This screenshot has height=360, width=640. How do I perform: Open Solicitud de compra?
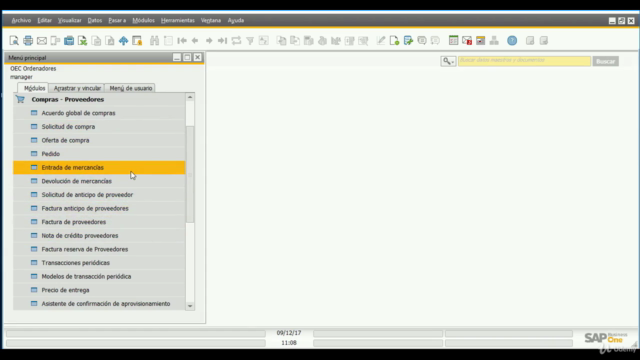(99, 127)
